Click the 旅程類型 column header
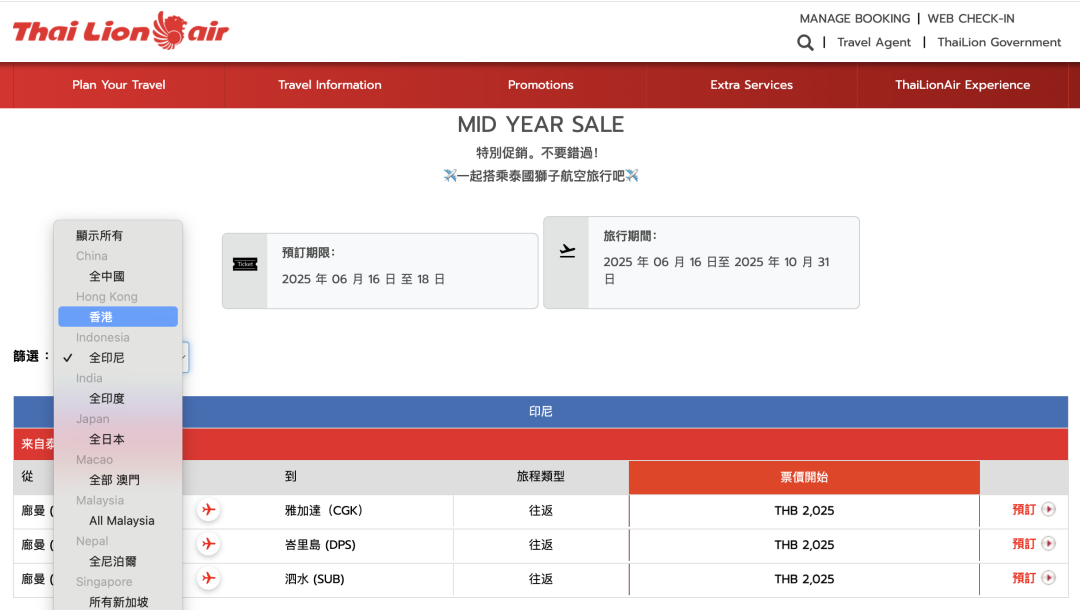The width and height of the screenshot is (1080, 610). [541, 476]
